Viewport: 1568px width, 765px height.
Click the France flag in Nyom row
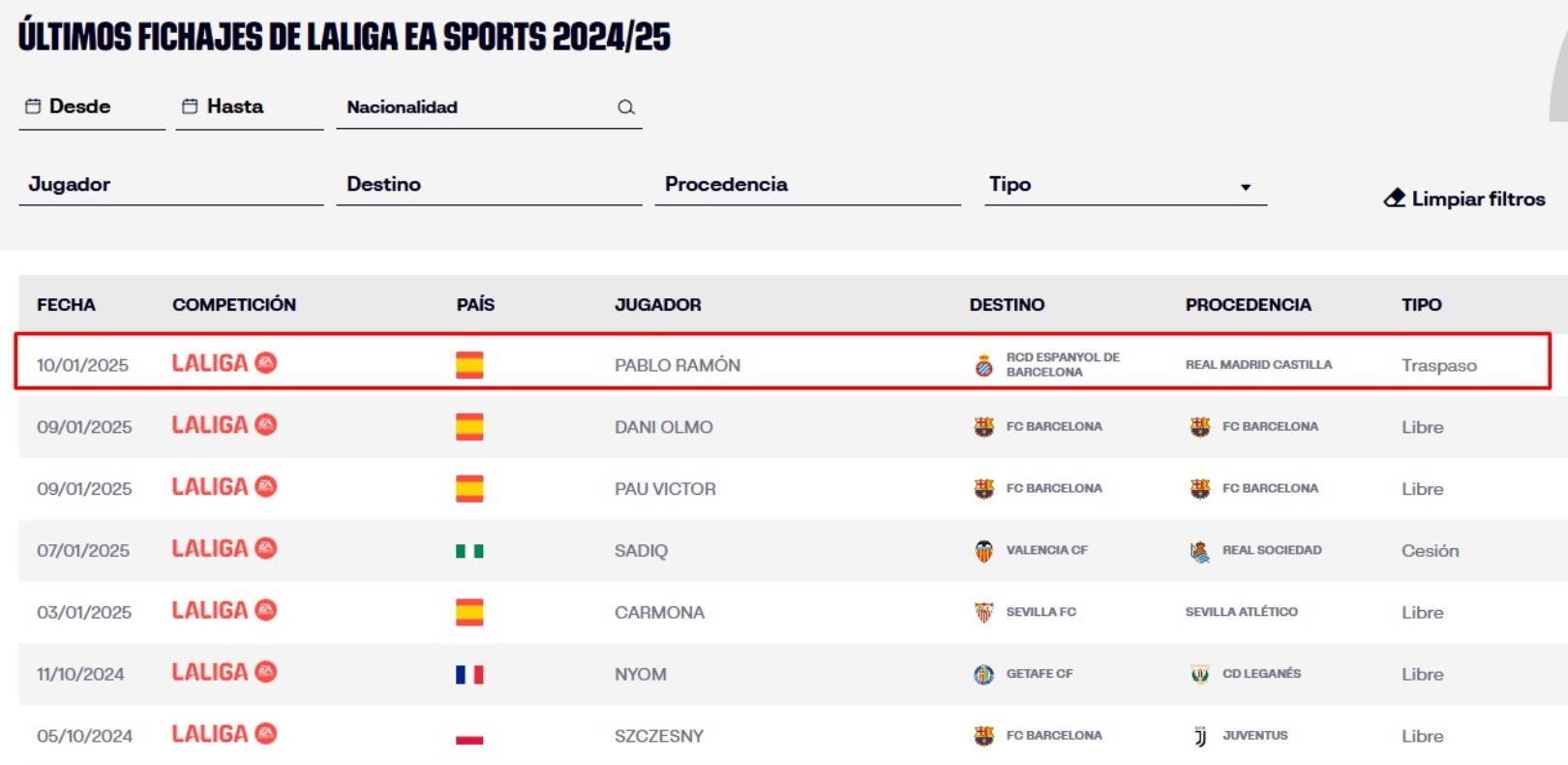coord(469,674)
